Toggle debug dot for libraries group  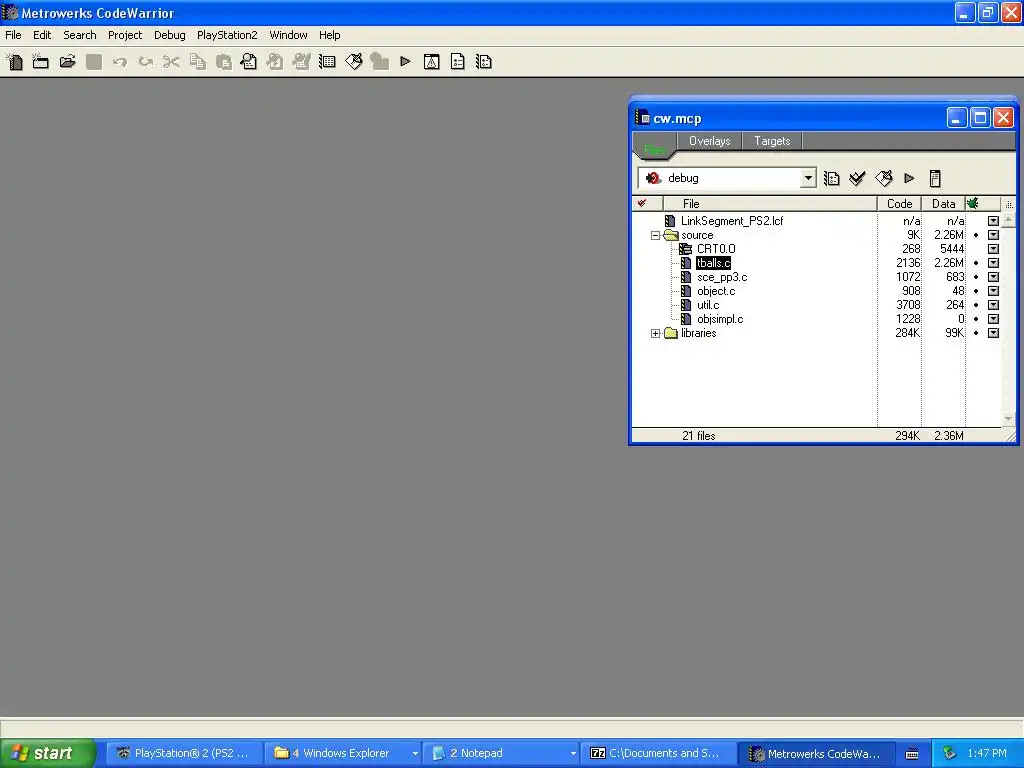coord(976,333)
